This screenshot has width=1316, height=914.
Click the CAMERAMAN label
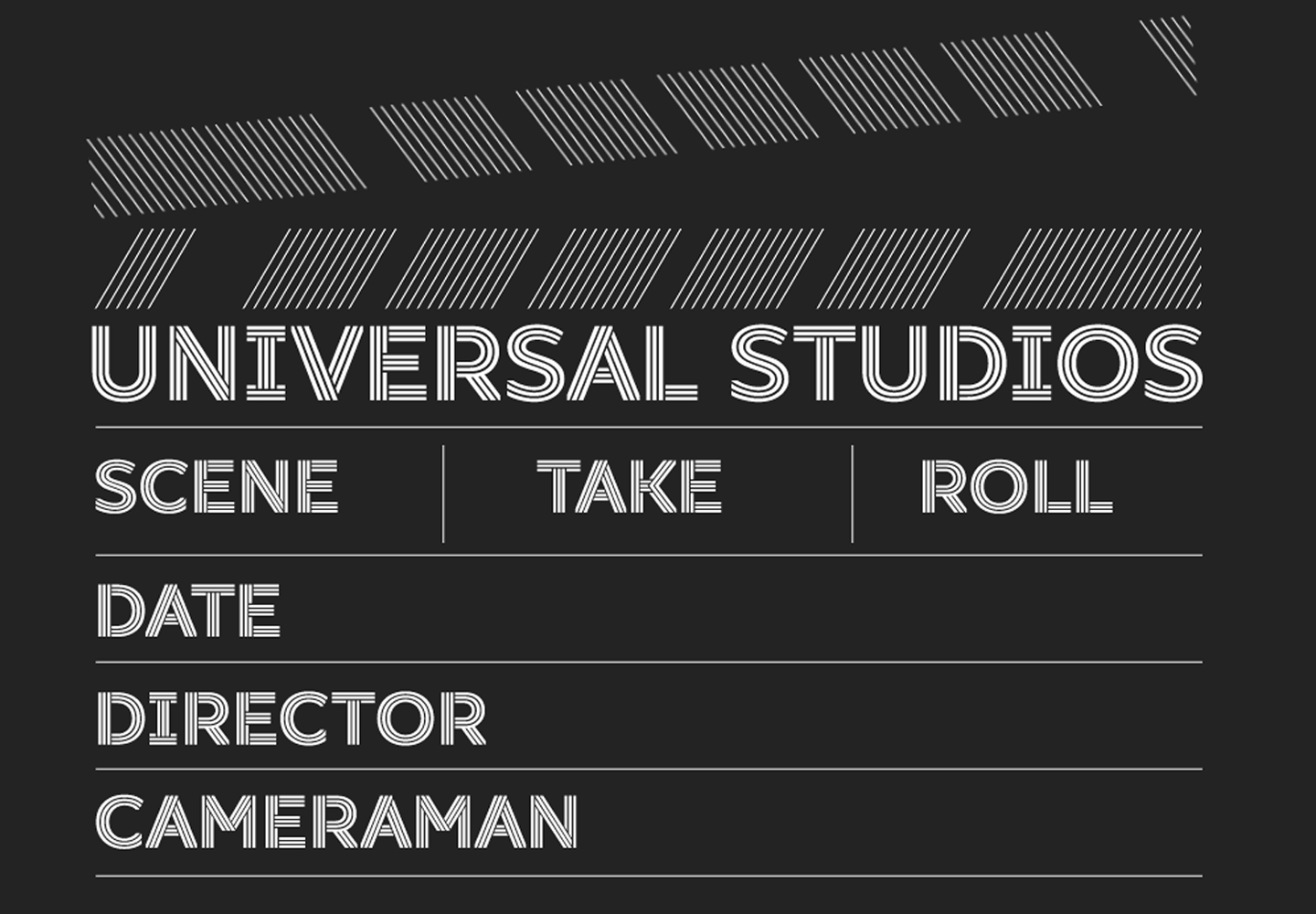pos(336,822)
